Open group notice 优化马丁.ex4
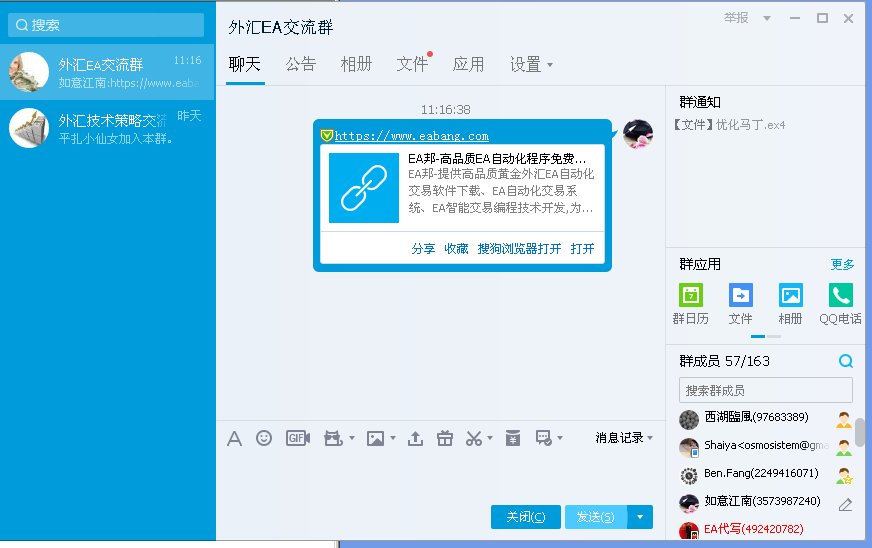 point(729,125)
